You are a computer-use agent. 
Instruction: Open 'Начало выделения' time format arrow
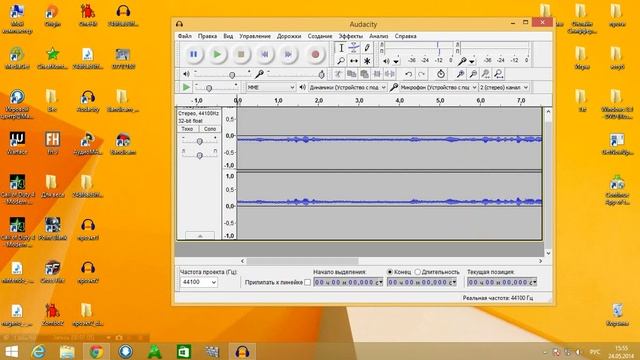pos(380,282)
